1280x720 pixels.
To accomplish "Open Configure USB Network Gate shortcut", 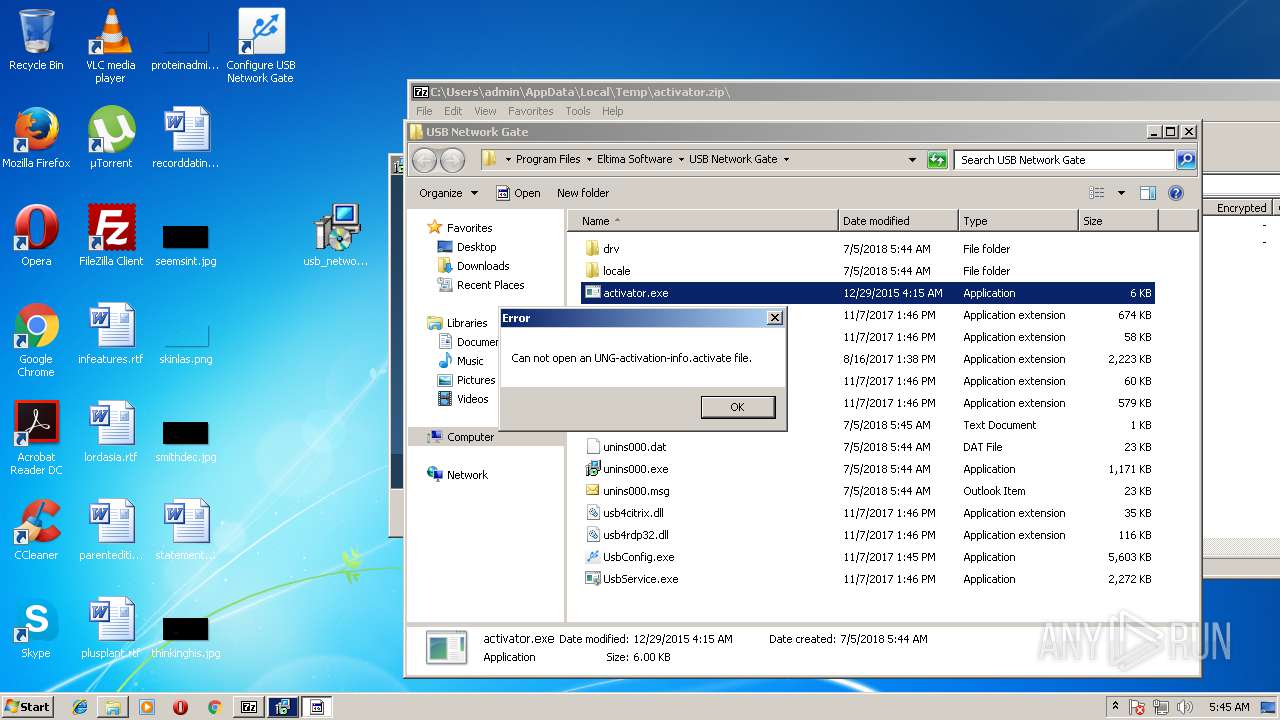I will click(261, 46).
